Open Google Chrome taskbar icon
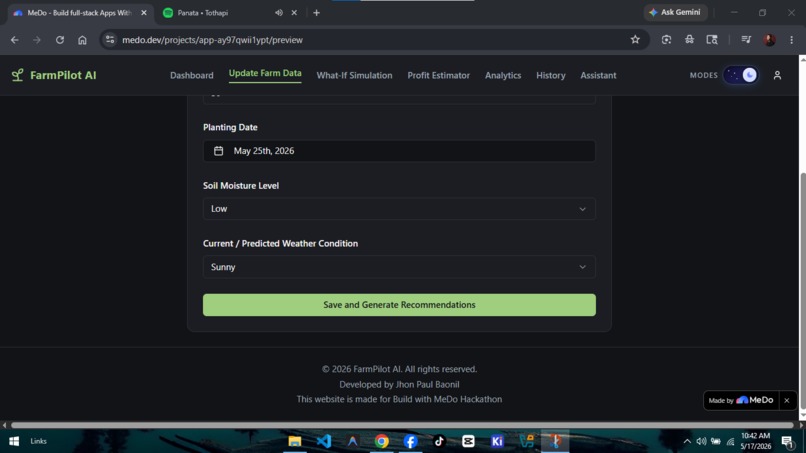This screenshot has width=806, height=453. click(x=381, y=441)
